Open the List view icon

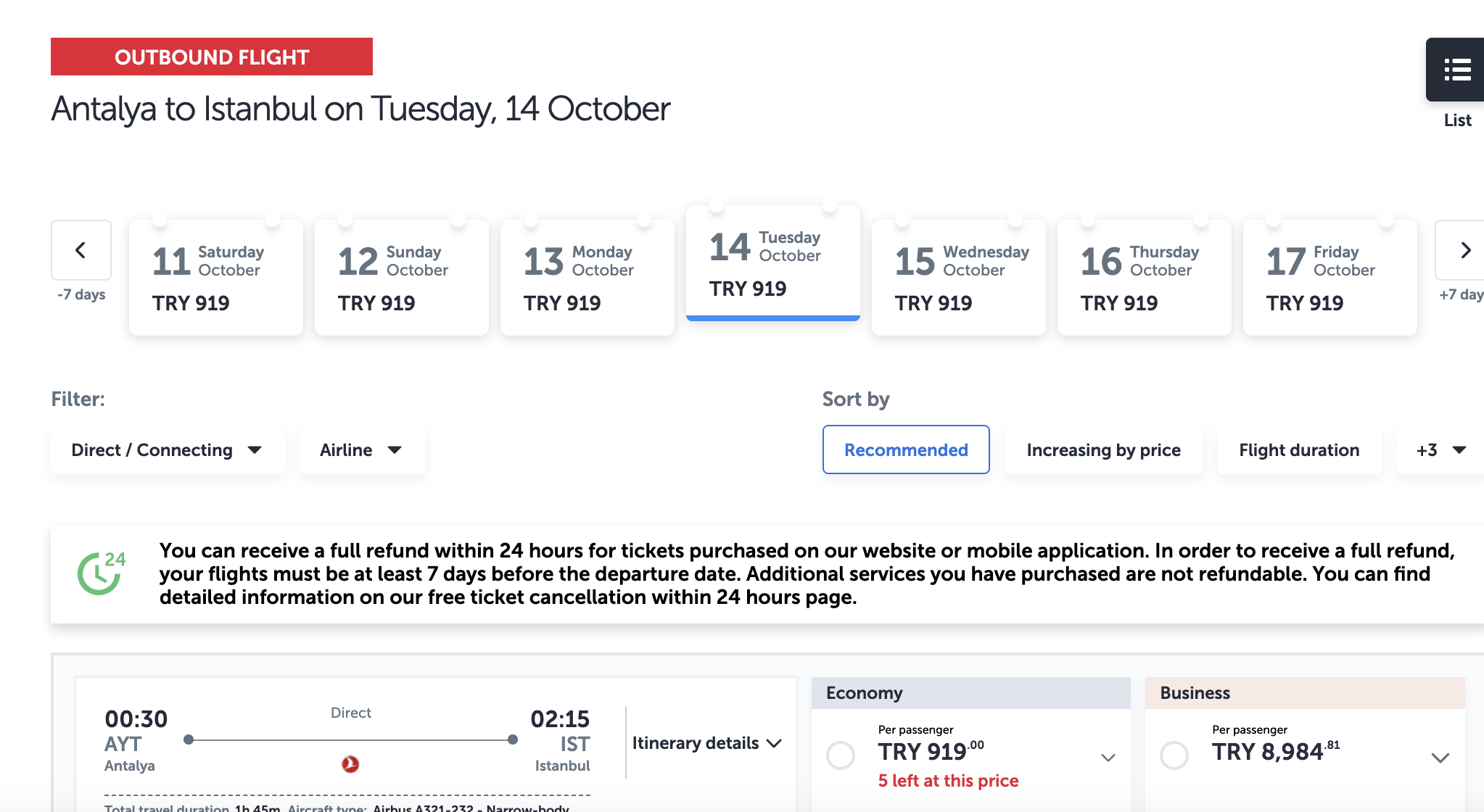[1456, 70]
